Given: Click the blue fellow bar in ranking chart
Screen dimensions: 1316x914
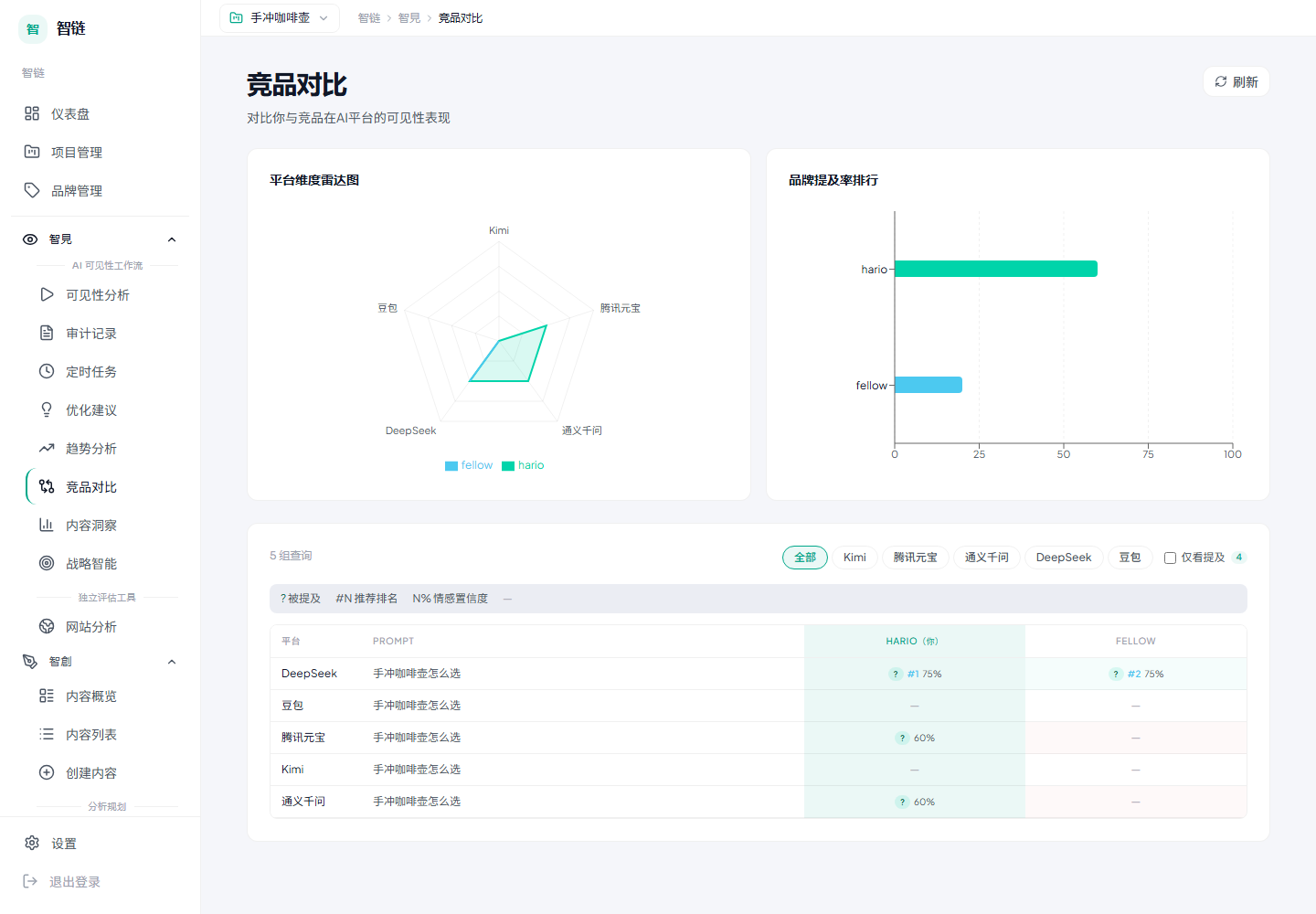Looking at the screenshot, I should click(x=929, y=385).
